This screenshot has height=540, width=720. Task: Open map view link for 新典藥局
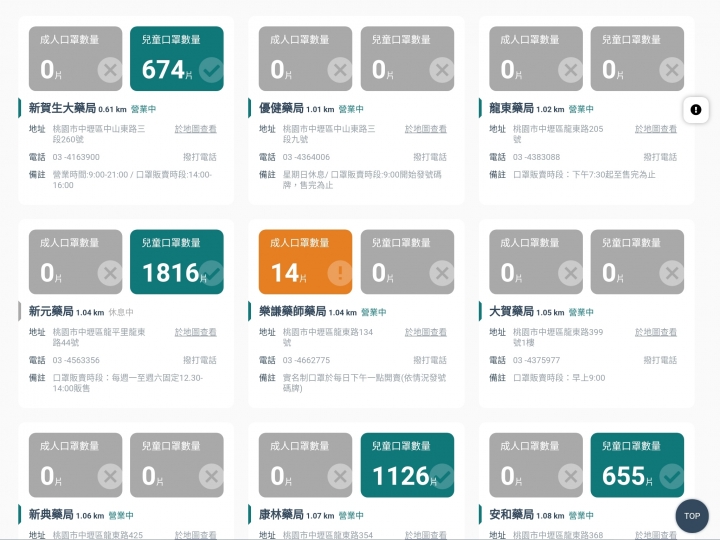pyautogui.click(x=195, y=535)
